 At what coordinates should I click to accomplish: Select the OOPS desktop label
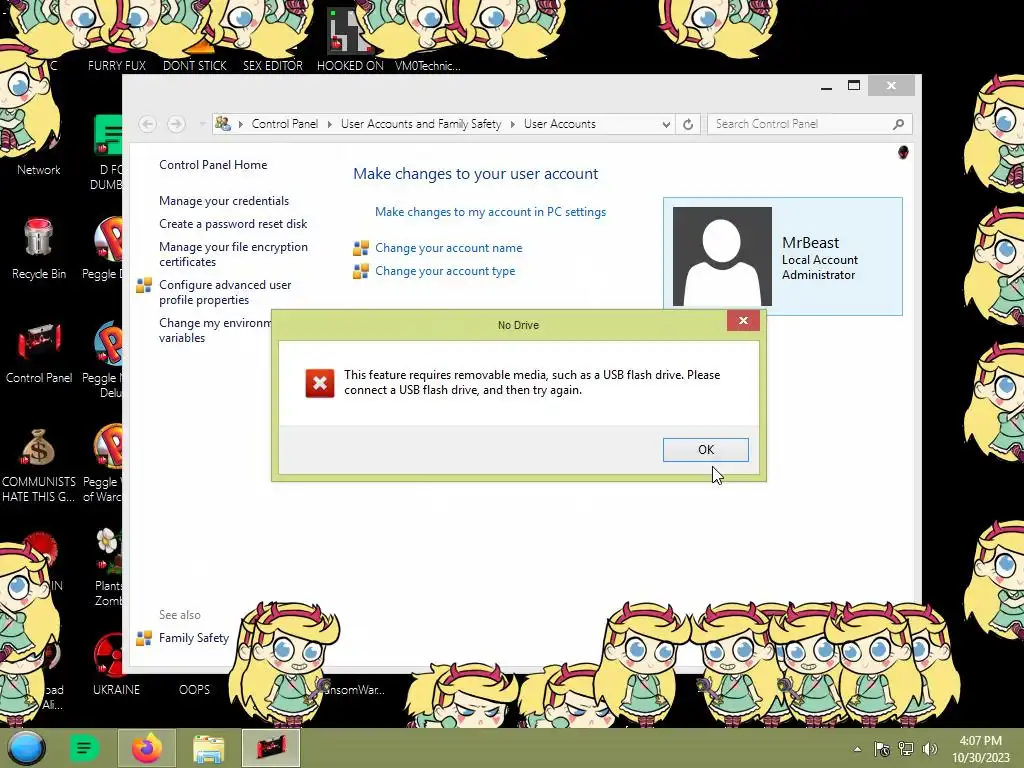(x=195, y=690)
